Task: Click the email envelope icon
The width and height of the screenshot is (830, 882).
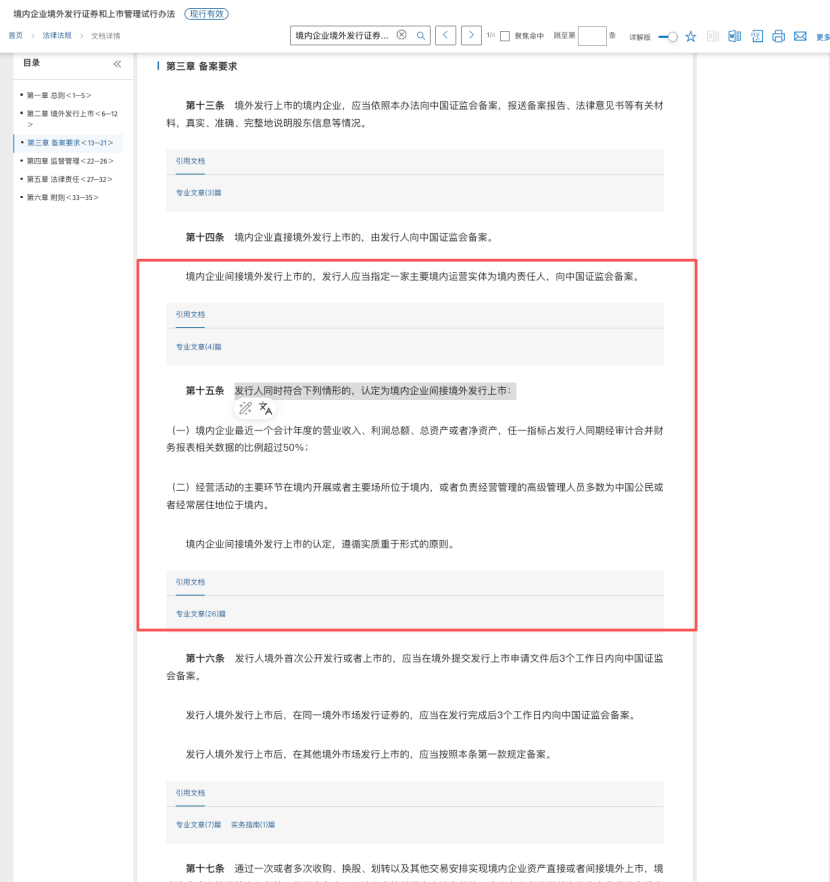Action: pyautogui.click(x=800, y=36)
